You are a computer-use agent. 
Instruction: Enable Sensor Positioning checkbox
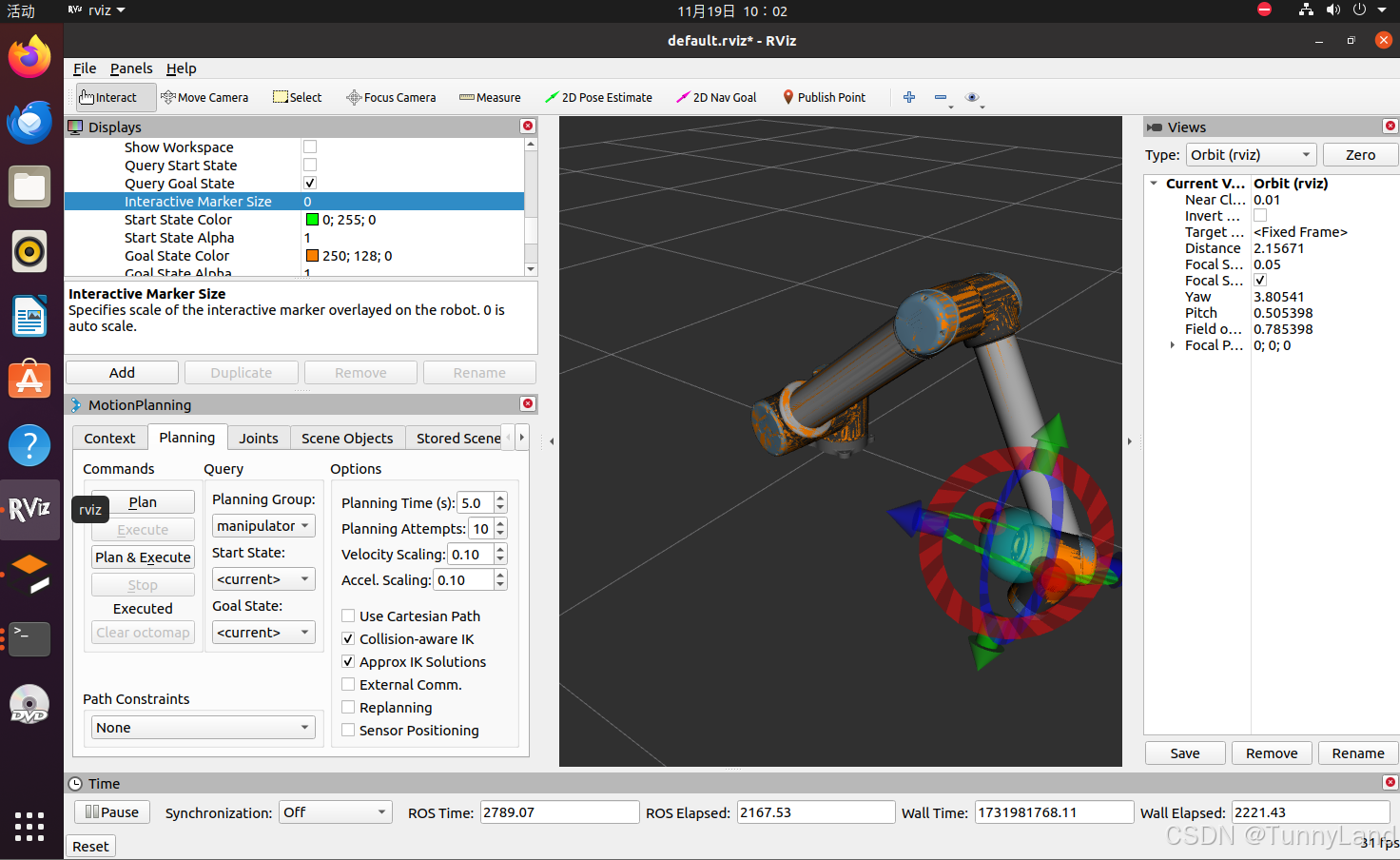348,730
